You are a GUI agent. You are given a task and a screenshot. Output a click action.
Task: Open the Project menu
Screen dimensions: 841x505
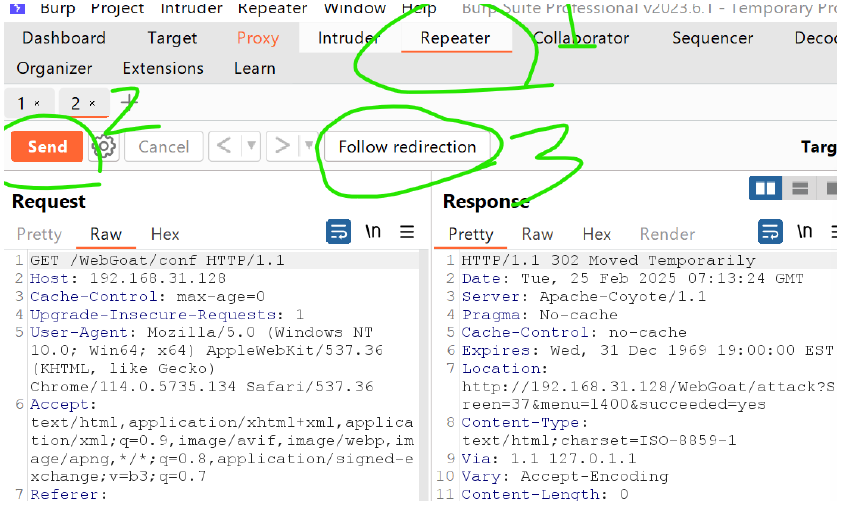[117, 8]
